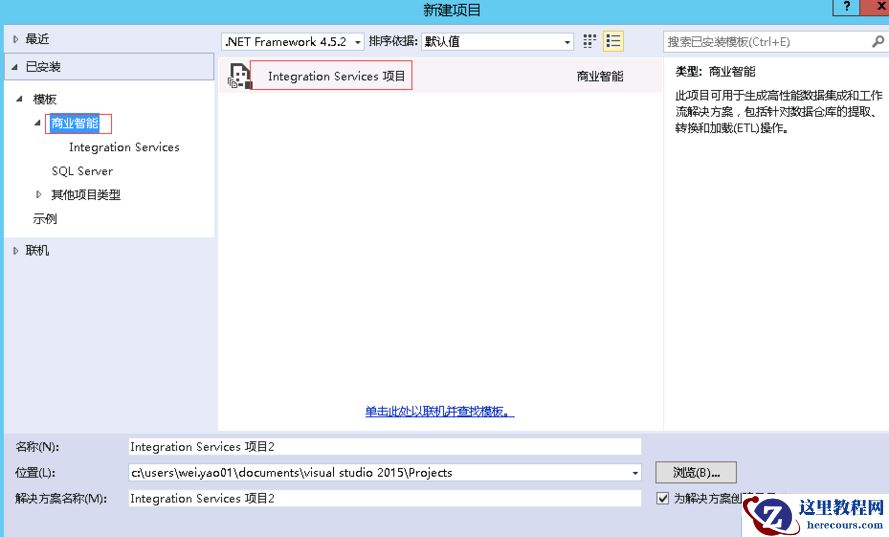Viewport: 889px width, 537px height.
Task: Open the location path dropdown arrow
Action: click(635, 472)
